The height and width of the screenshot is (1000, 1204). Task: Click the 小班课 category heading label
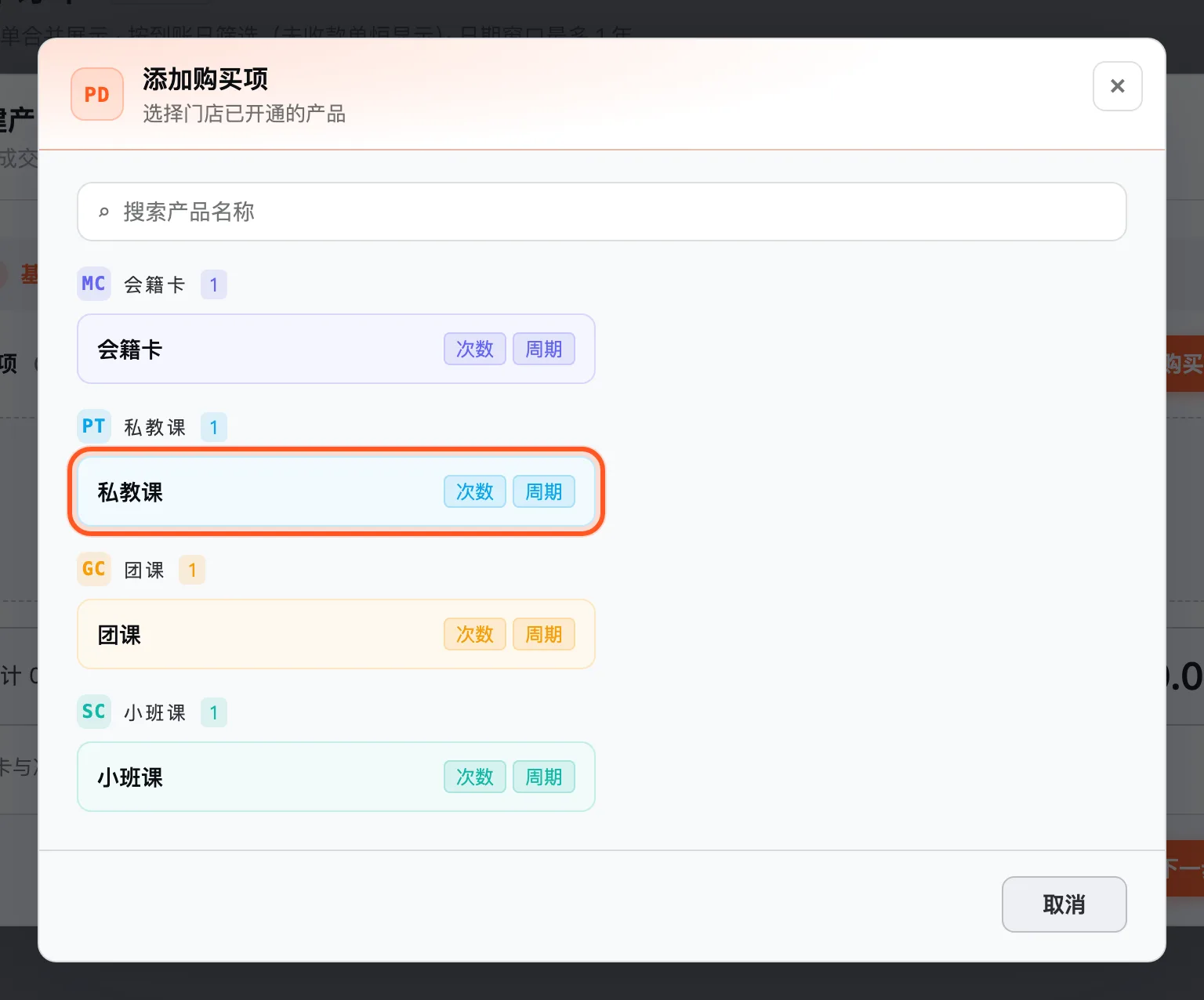pyautogui.click(x=154, y=712)
